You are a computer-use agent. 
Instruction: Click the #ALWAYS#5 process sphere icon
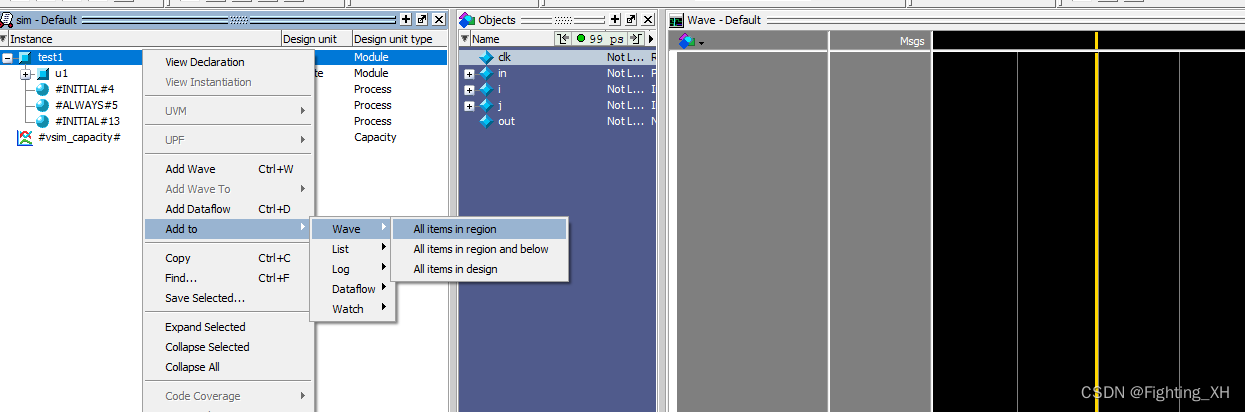(43, 105)
